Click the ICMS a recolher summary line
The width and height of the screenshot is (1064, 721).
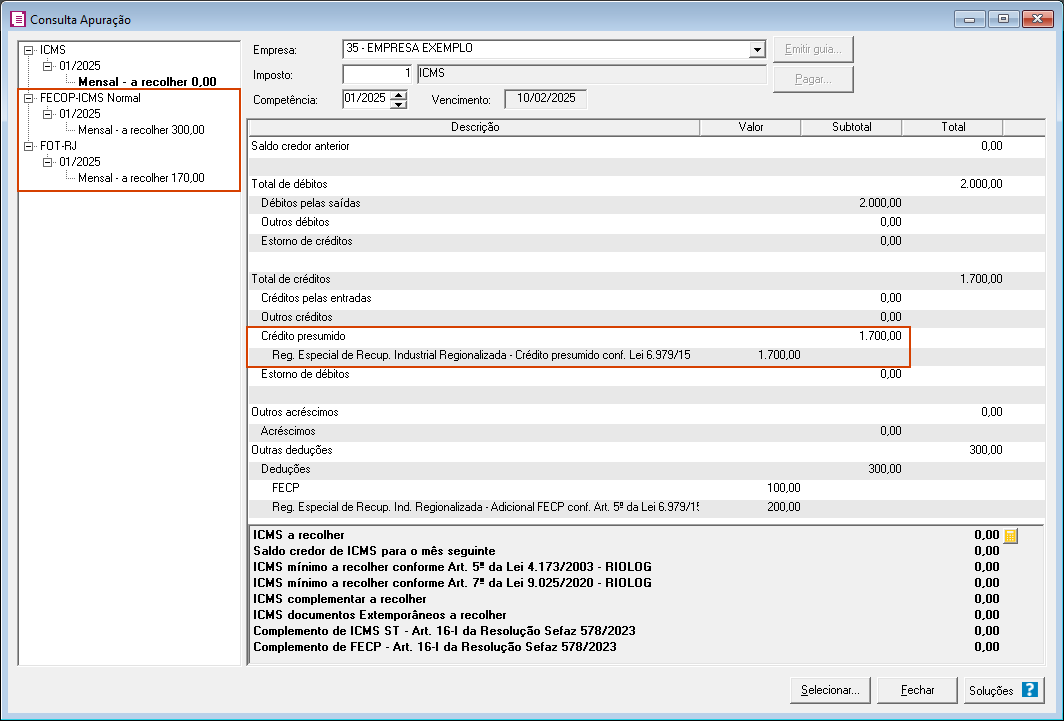(626, 535)
